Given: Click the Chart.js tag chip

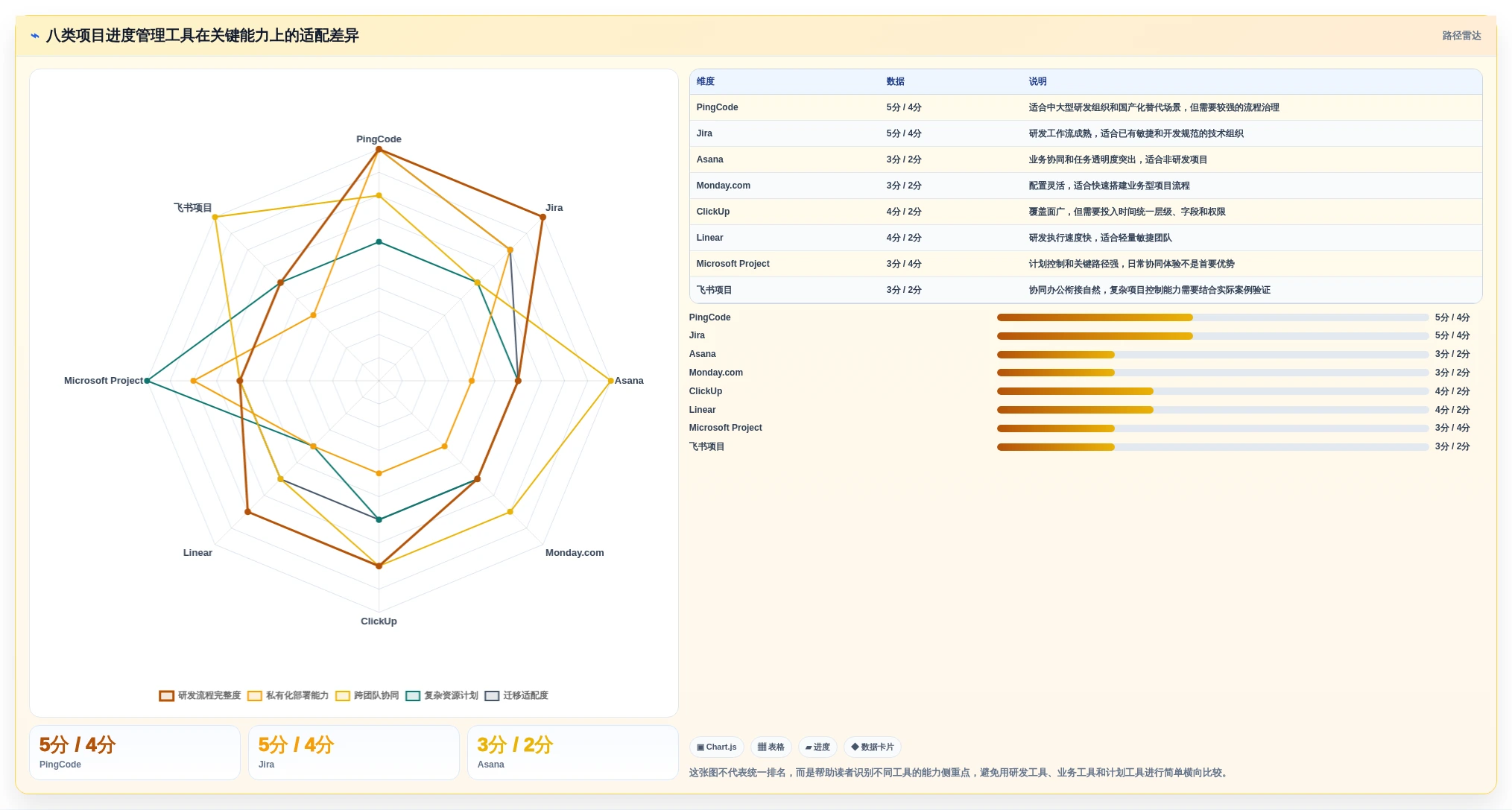Looking at the screenshot, I should point(717,747).
